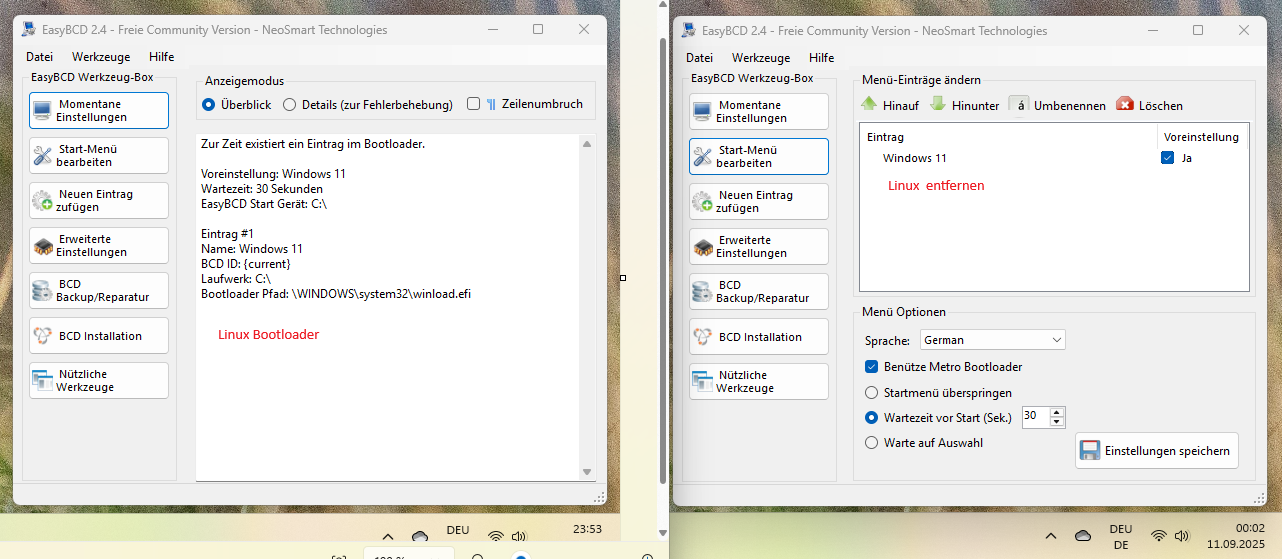
Task: Click the Voreinstellung column header
Action: [x=1202, y=137]
